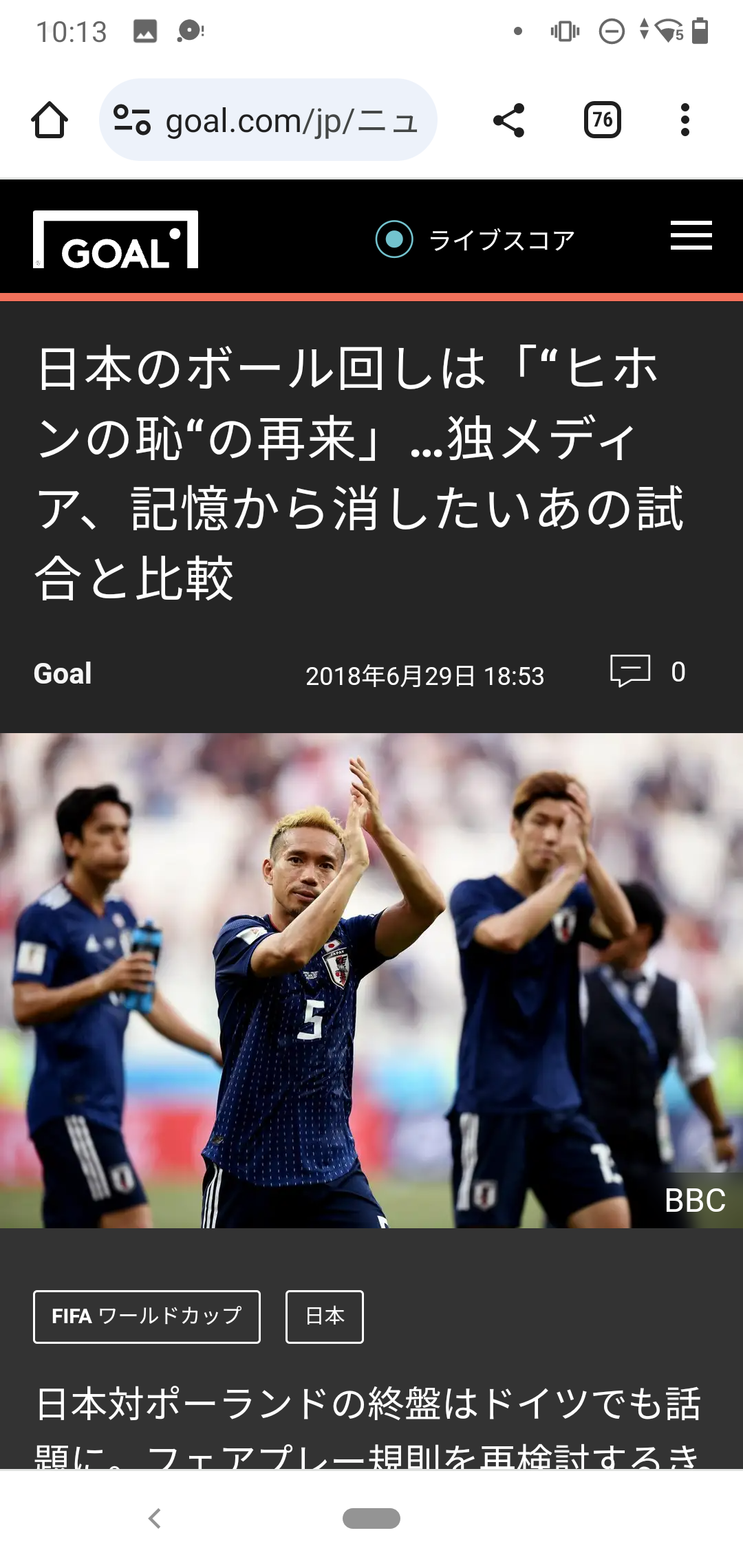The width and height of the screenshot is (743, 1568).
Task: Tap the Japan players article photo
Action: tap(371, 981)
